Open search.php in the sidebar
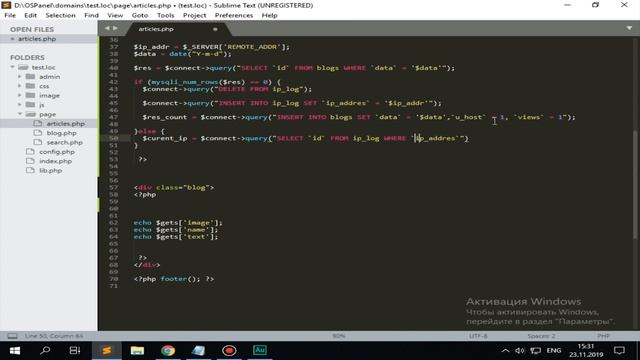 click(x=64, y=142)
